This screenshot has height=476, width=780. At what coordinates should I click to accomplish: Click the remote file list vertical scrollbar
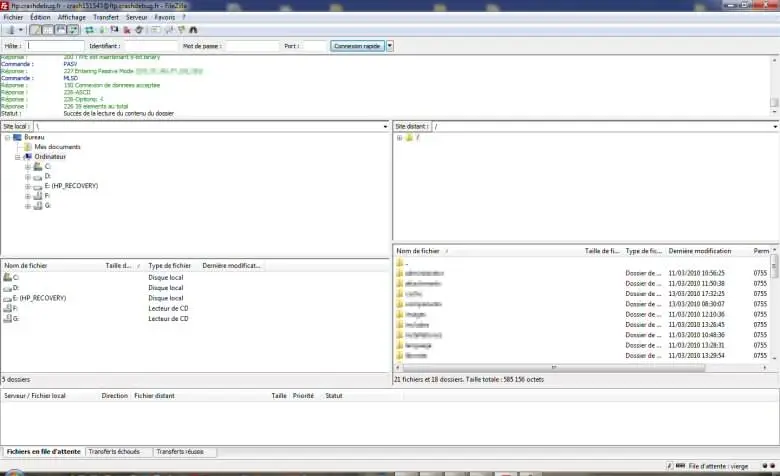(x=774, y=302)
